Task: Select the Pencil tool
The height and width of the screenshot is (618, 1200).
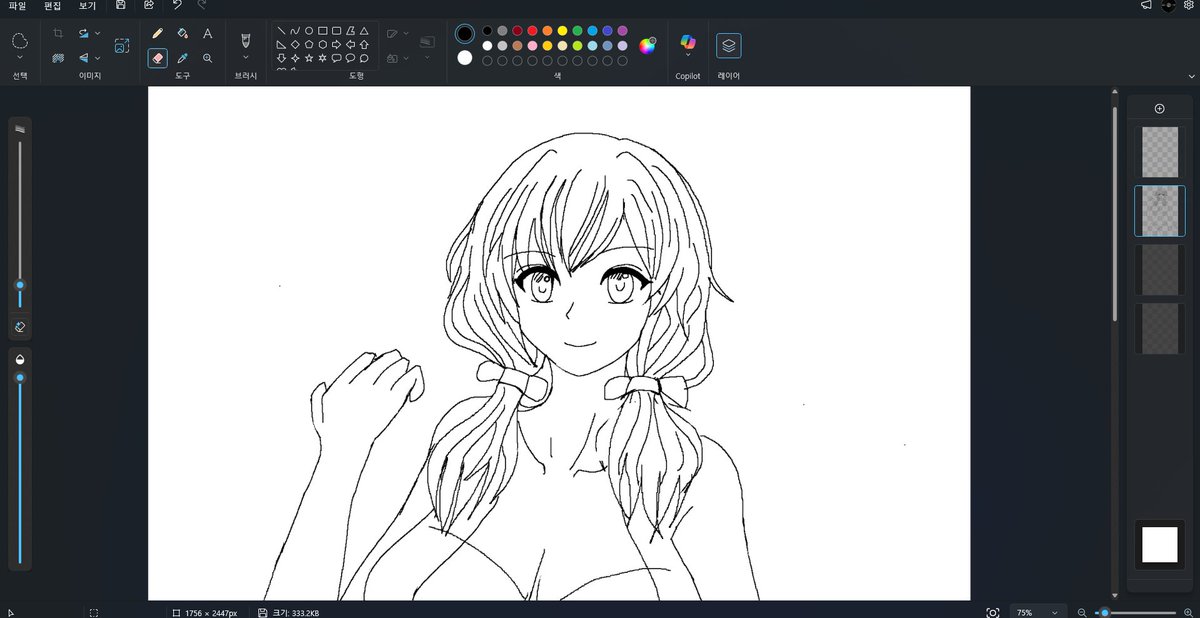Action: coord(157,33)
